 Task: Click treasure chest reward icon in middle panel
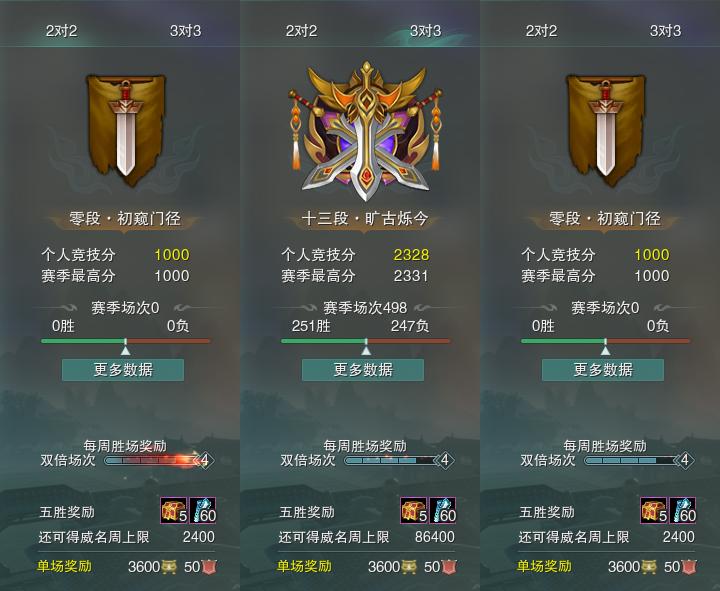coord(414,510)
